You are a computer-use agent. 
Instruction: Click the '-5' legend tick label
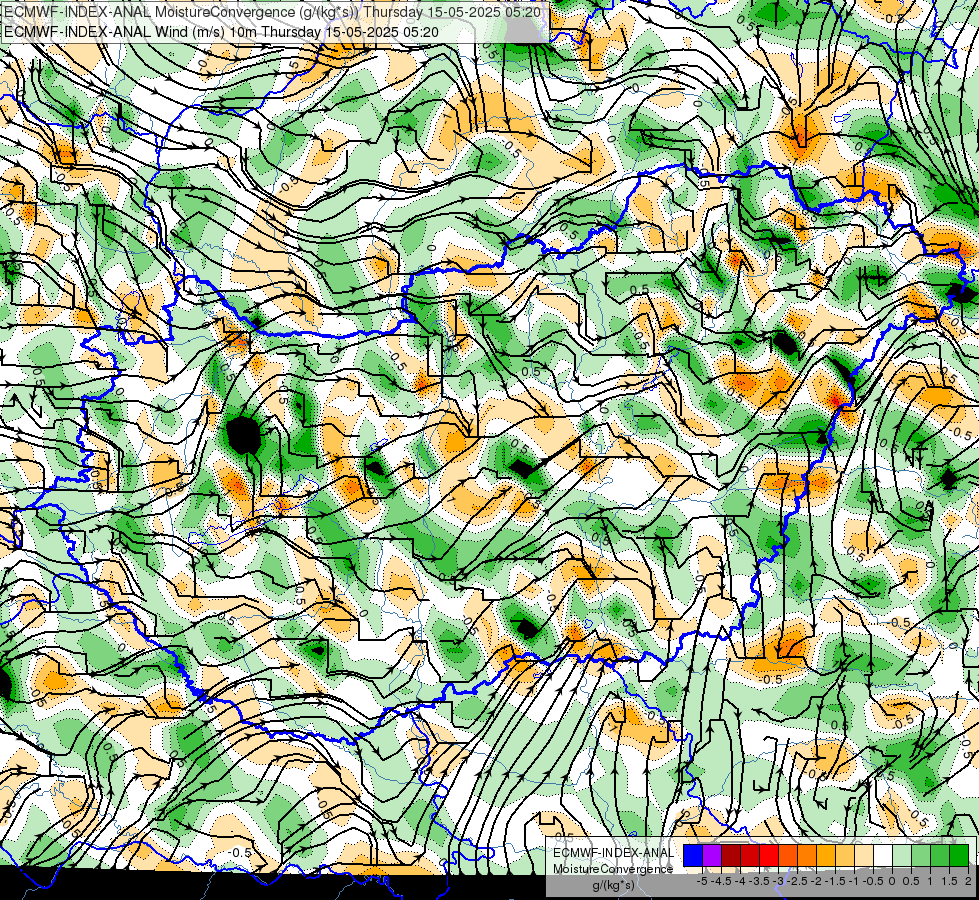(x=702, y=881)
